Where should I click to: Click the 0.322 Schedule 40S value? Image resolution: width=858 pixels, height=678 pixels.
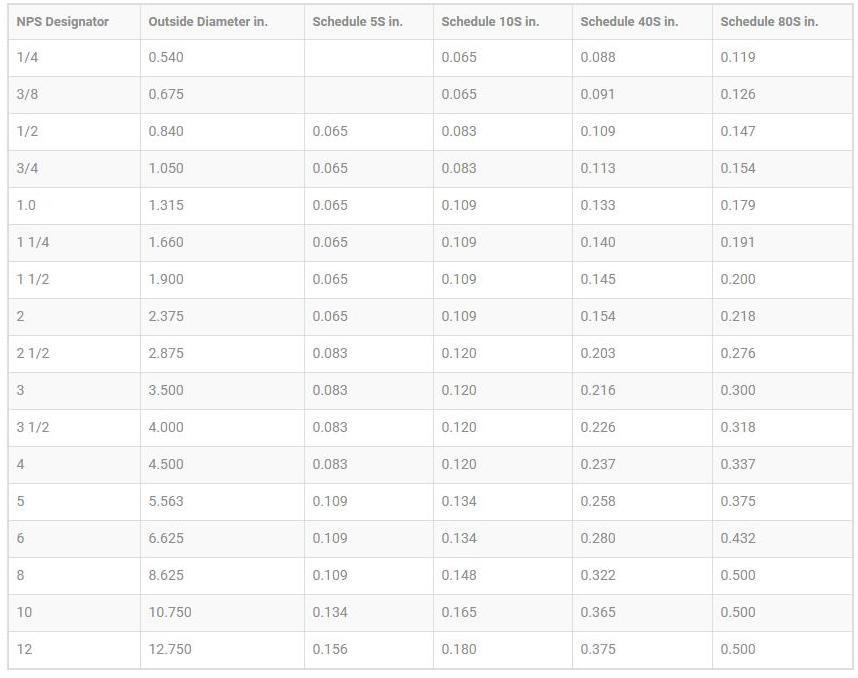coord(598,575)
